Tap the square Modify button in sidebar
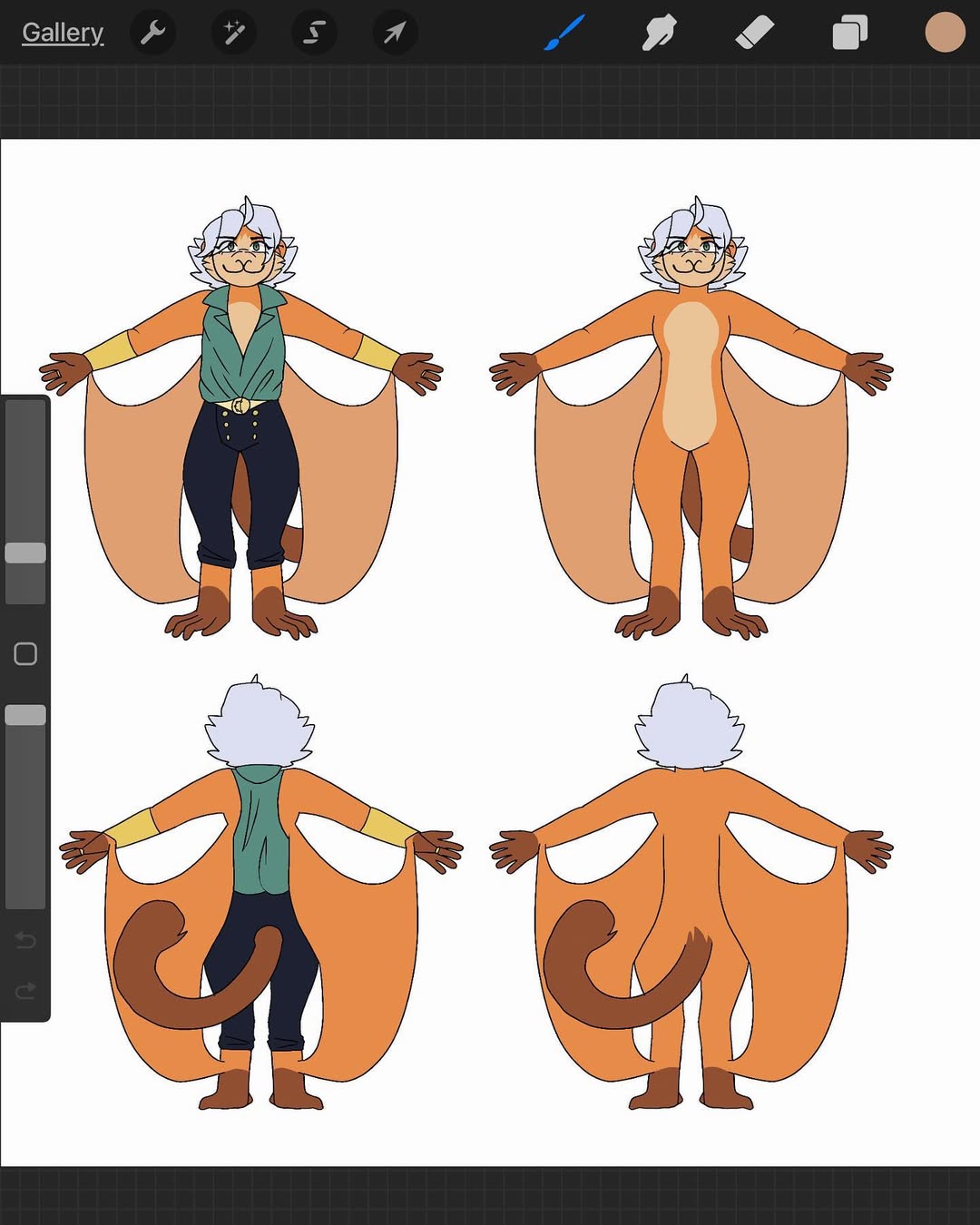980x1225 pixels. 25,654
